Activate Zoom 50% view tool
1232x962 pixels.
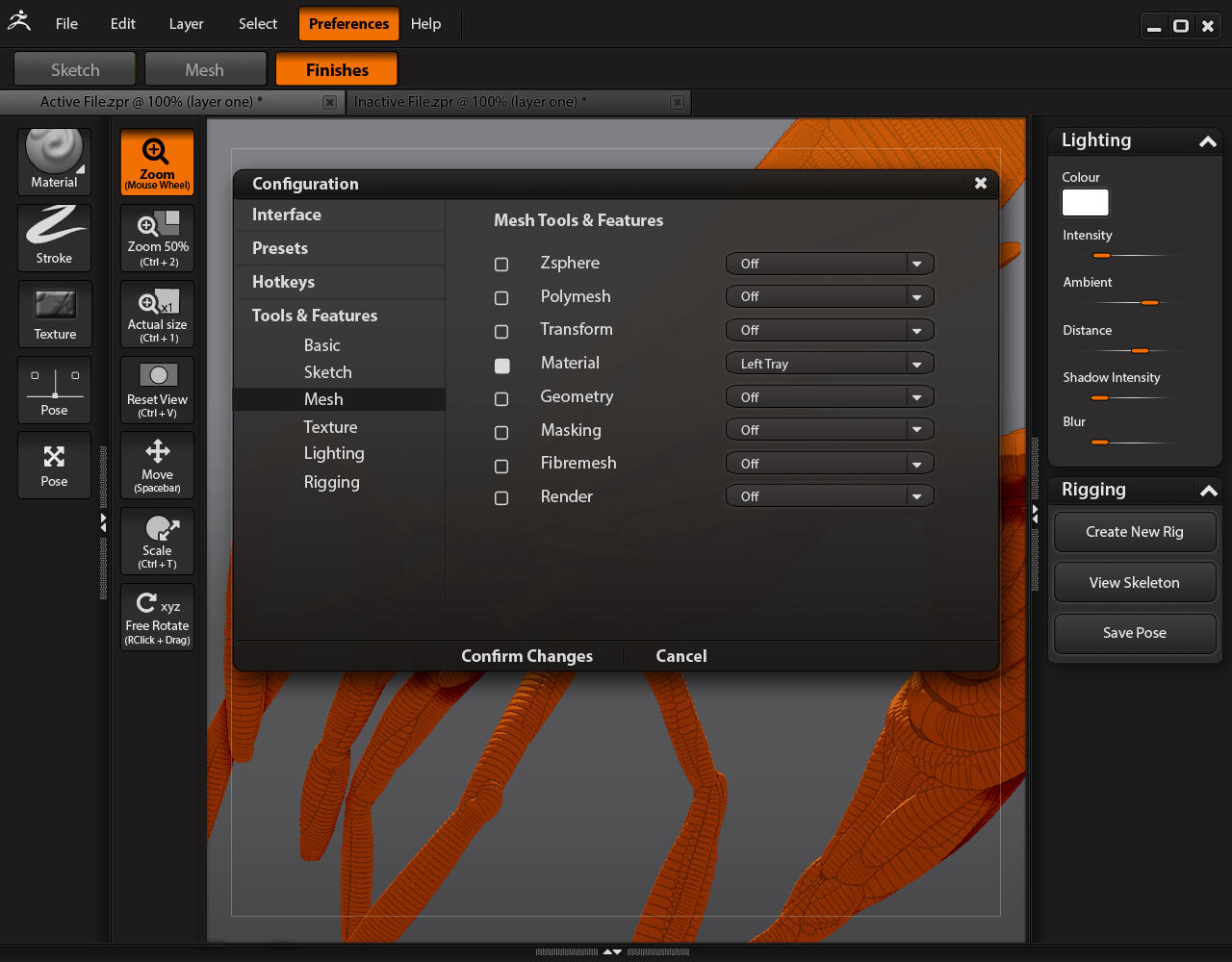[x=157, y=237]
